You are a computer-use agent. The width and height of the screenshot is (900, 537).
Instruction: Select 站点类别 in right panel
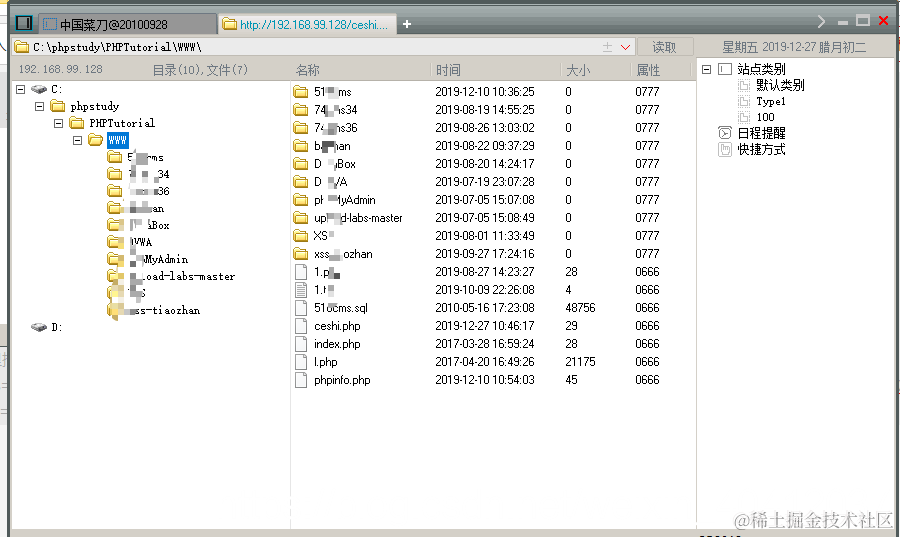coord(761,69)
